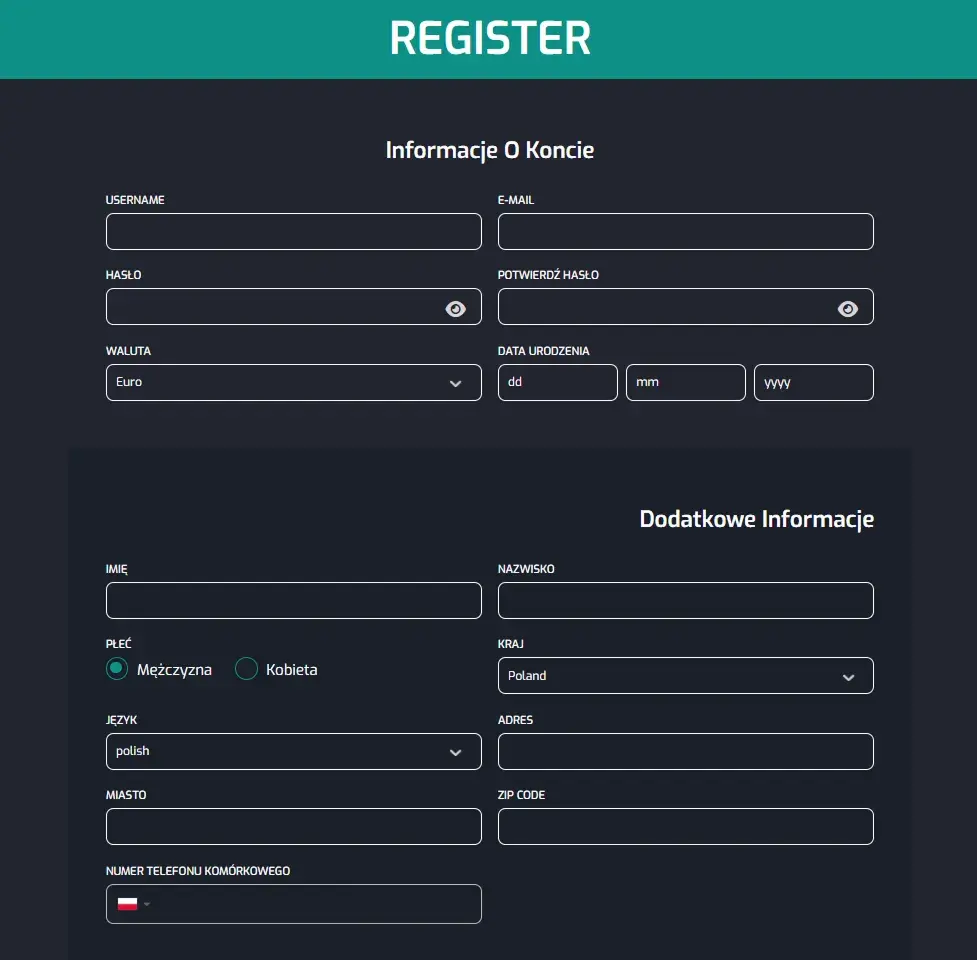Click the Kobieta label text

[292, 670]
